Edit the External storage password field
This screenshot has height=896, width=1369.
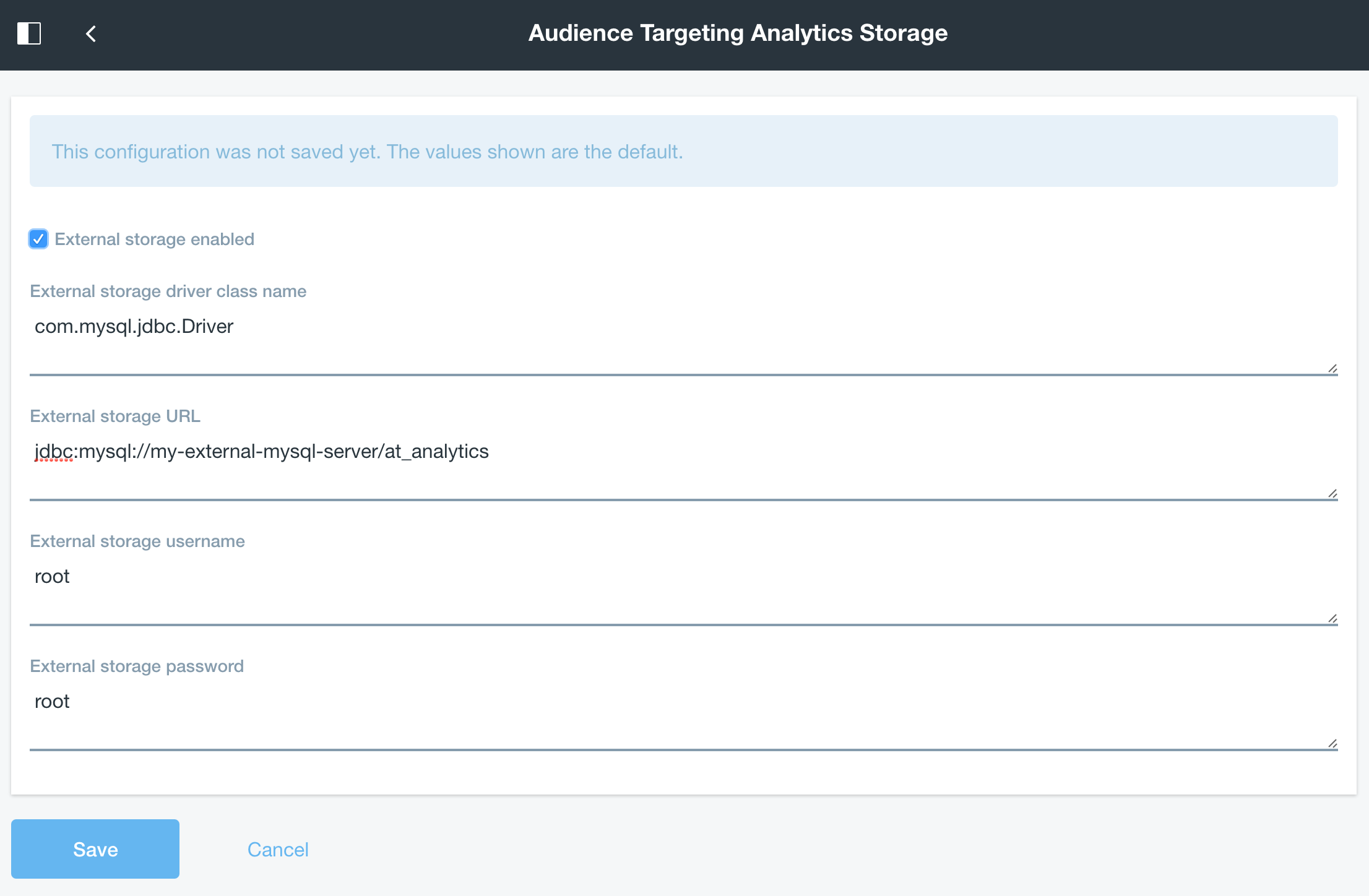click(684, 717)
